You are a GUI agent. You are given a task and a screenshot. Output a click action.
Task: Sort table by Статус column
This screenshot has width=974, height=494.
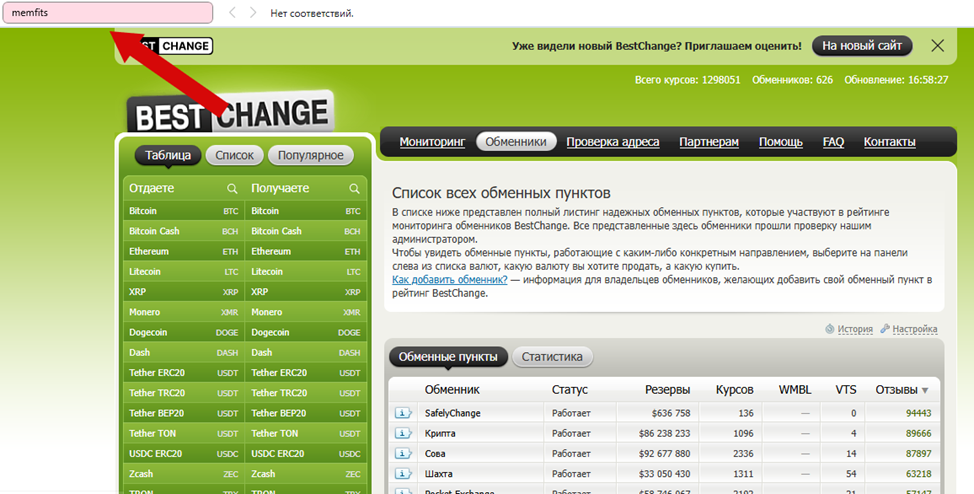[x=569, y=390]
